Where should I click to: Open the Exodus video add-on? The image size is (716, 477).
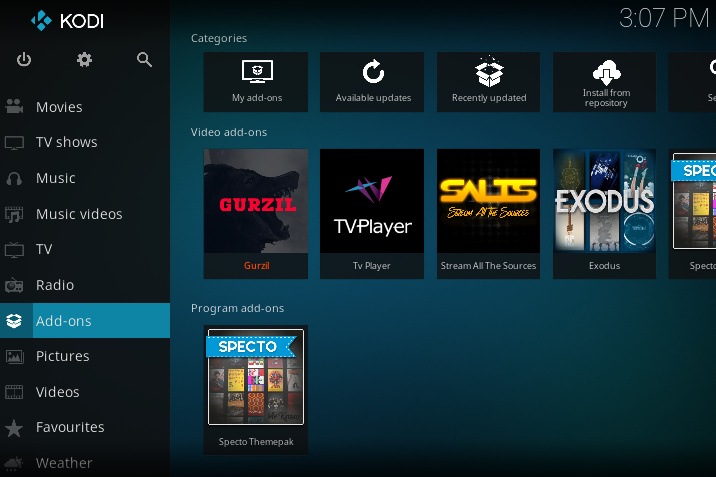[605, 214]
